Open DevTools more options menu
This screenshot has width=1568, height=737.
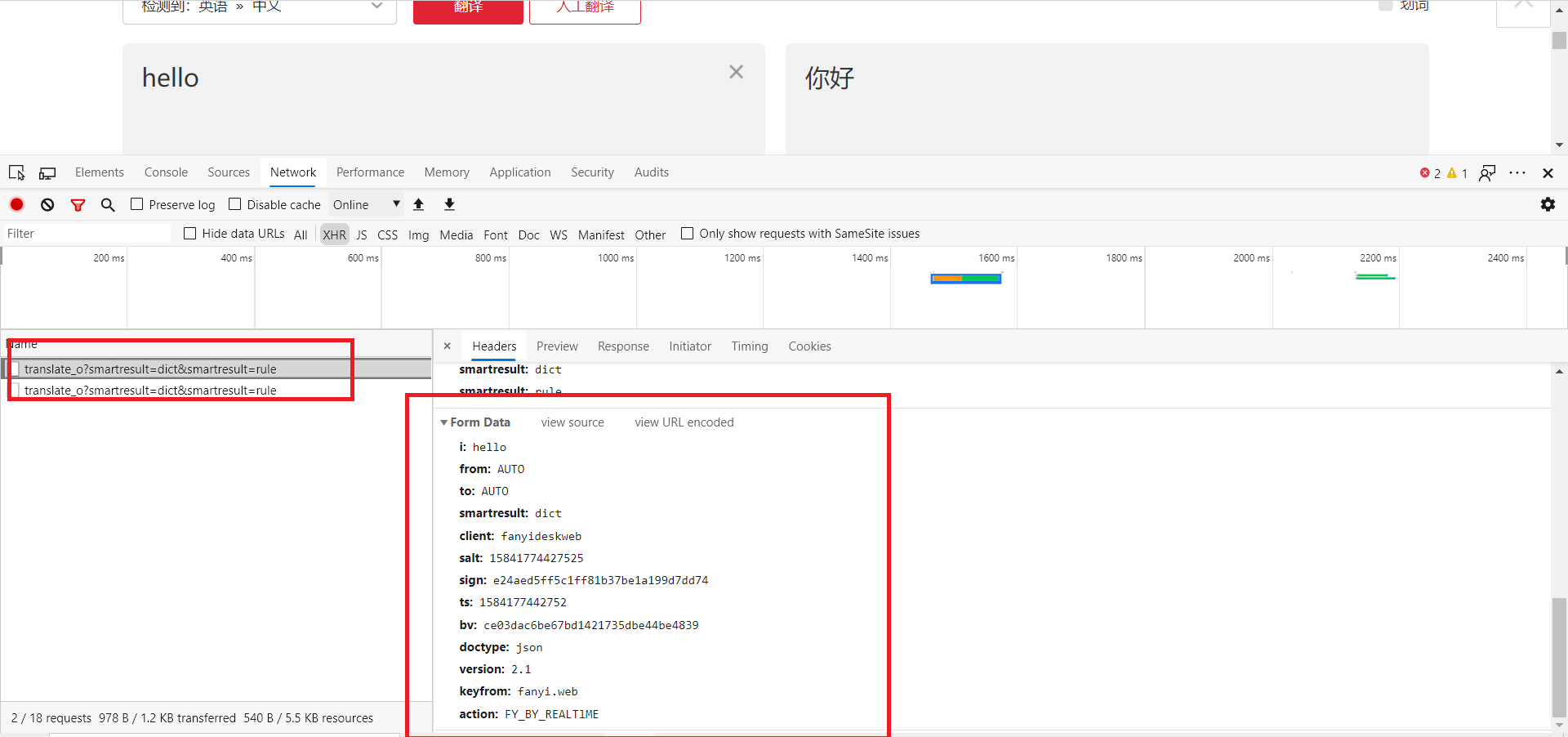coord(1517,173)
